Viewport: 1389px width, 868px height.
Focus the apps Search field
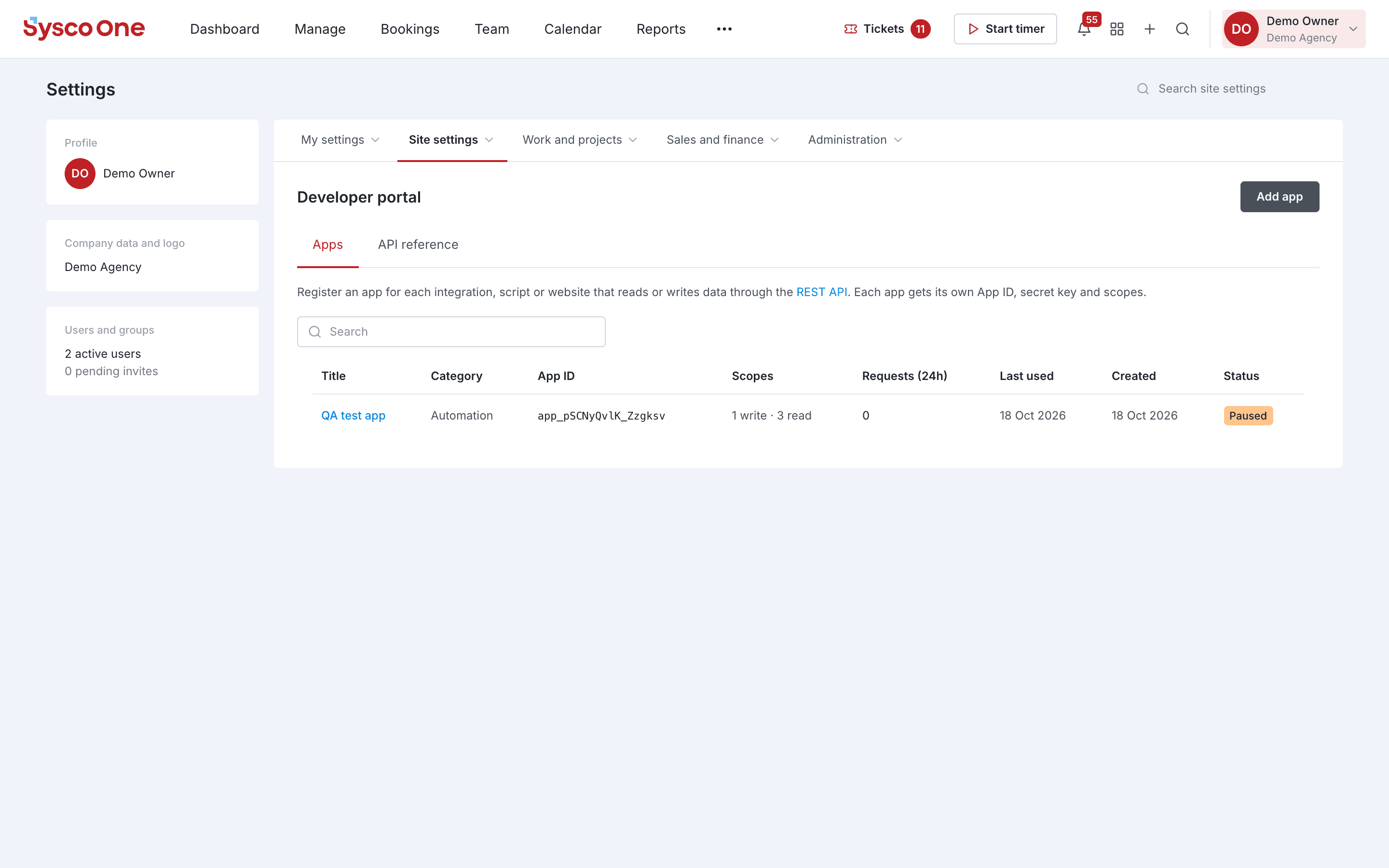pos(451,332)
